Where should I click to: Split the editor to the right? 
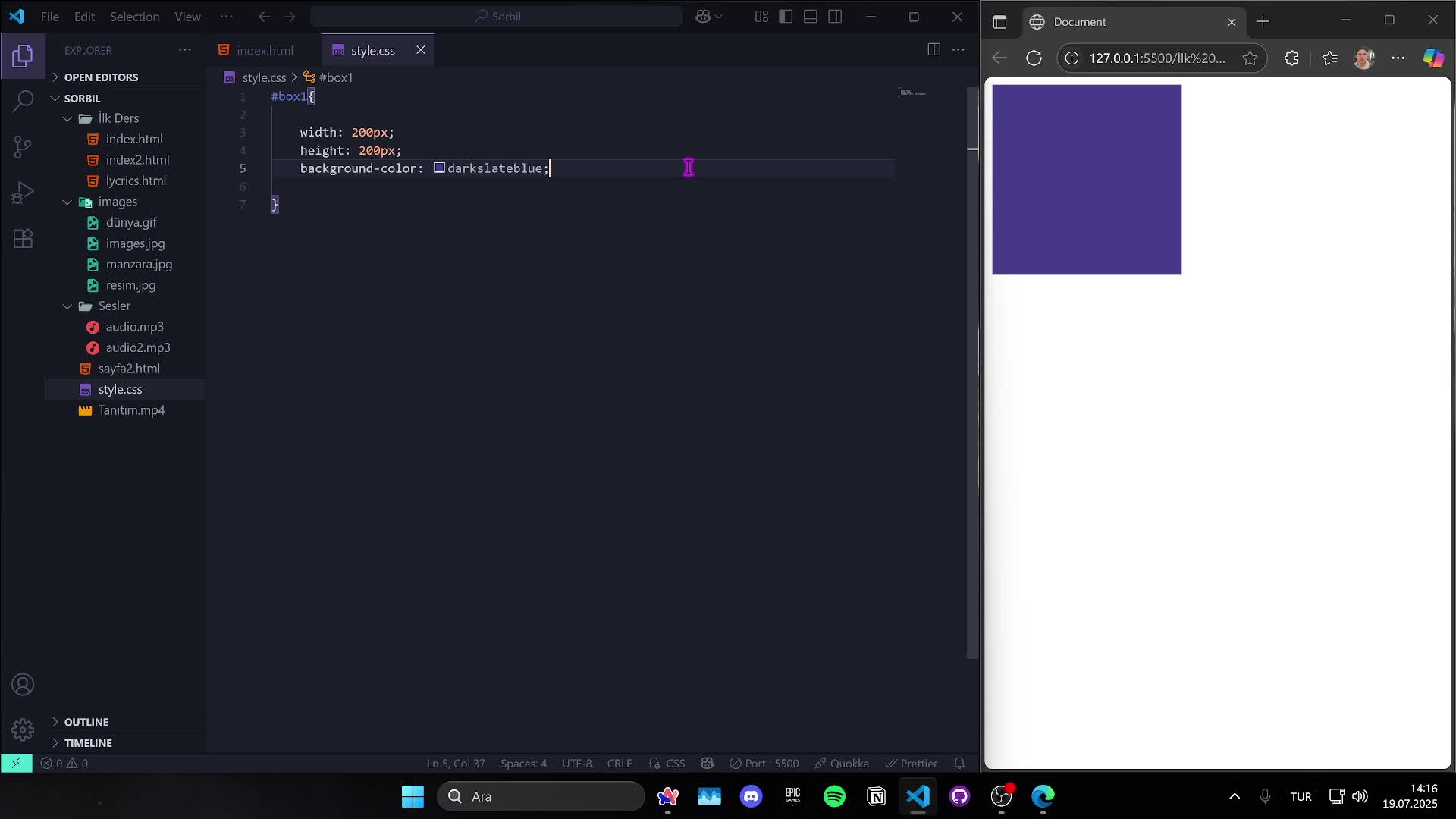[934, 49]
